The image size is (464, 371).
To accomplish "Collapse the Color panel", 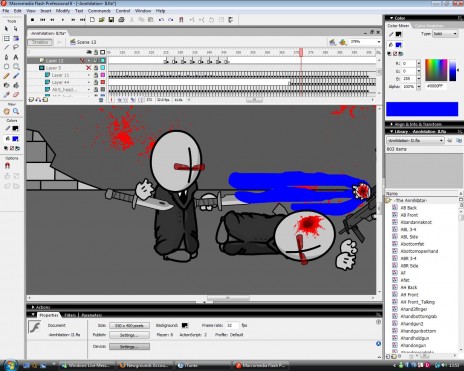I will (391, 18).
